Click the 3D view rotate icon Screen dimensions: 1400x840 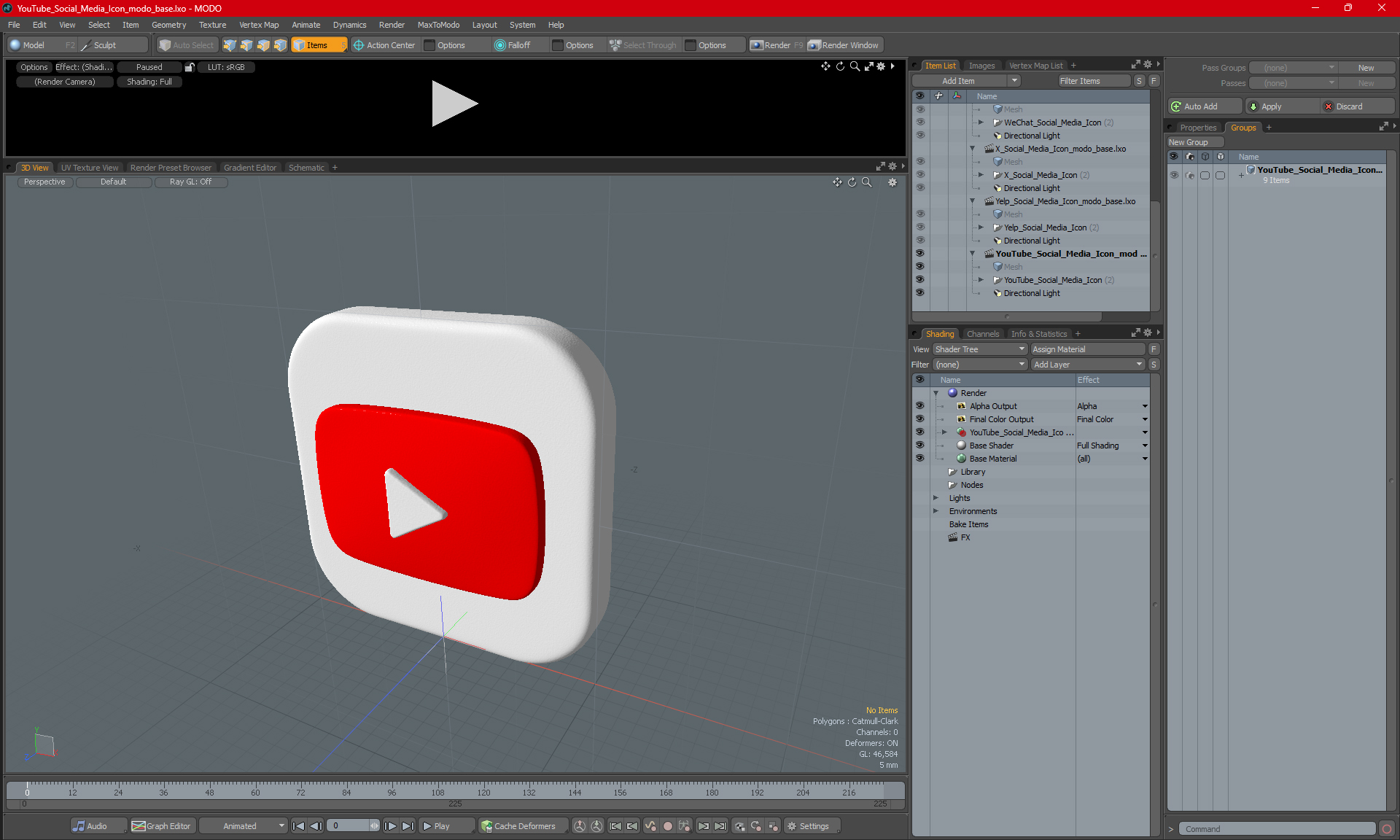pos(852,182)
